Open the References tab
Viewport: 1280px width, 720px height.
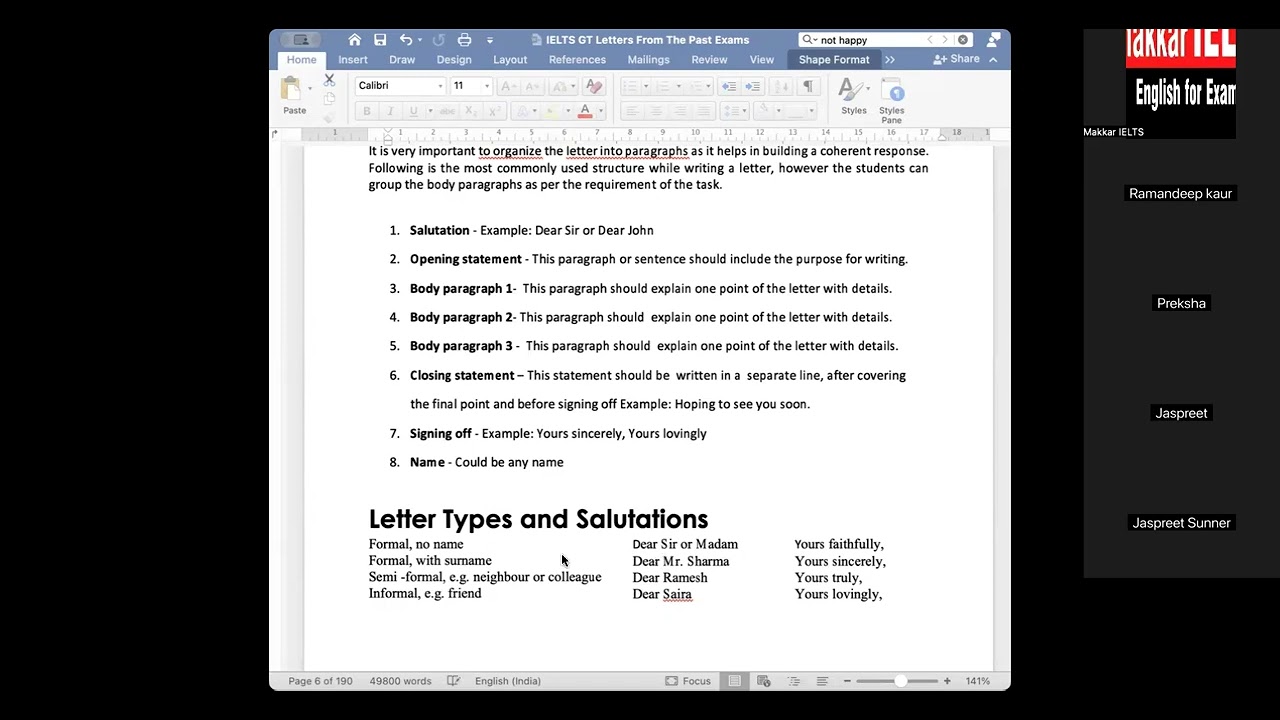click(577, 60)
